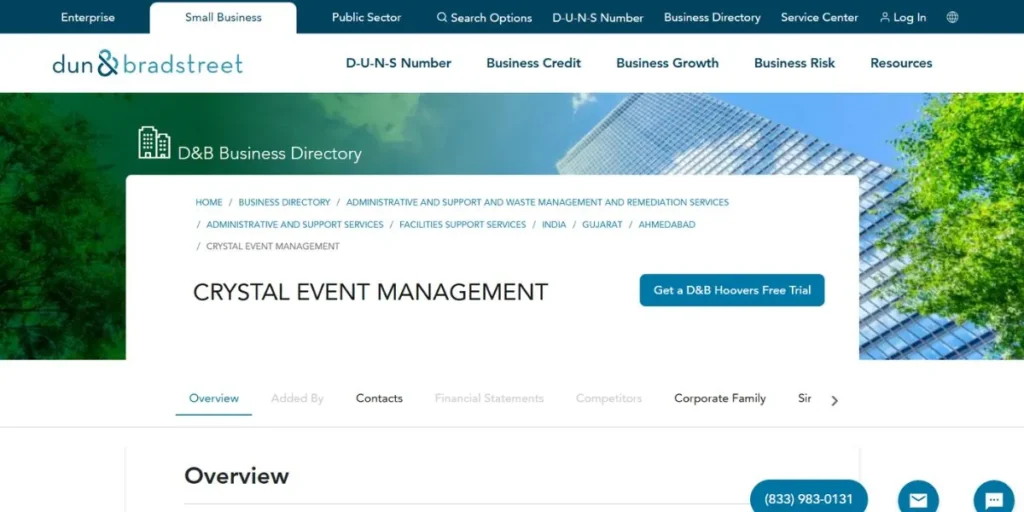Screen dimensions: 1024x512
Task: Switch to the Enterprise tab
Action: 88,18
